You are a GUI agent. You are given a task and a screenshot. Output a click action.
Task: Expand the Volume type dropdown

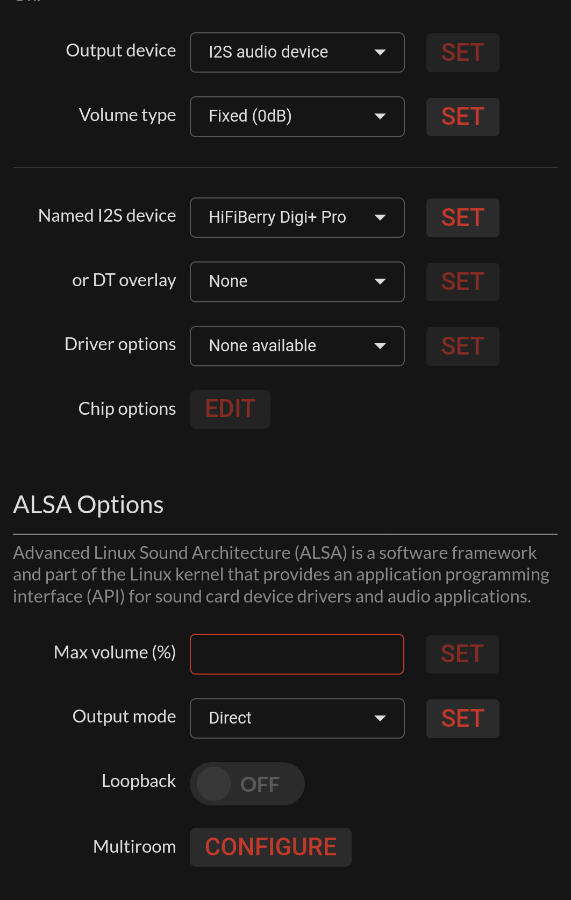pyautogui.click(x=297, y=117)
